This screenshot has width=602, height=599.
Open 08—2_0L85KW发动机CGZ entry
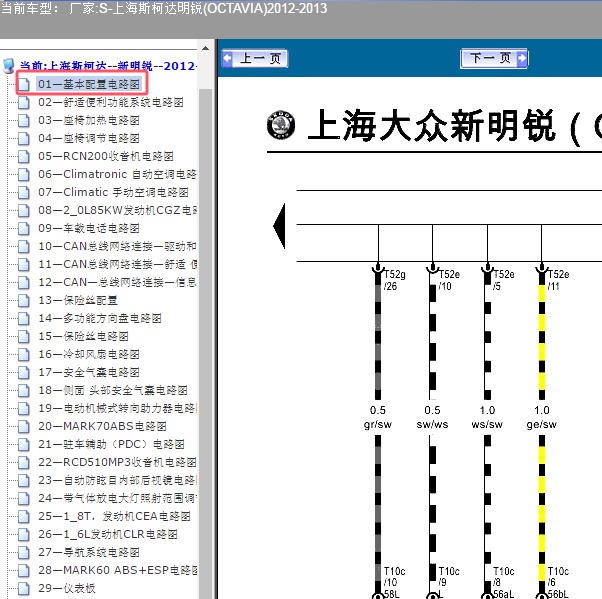coord(117,210)
